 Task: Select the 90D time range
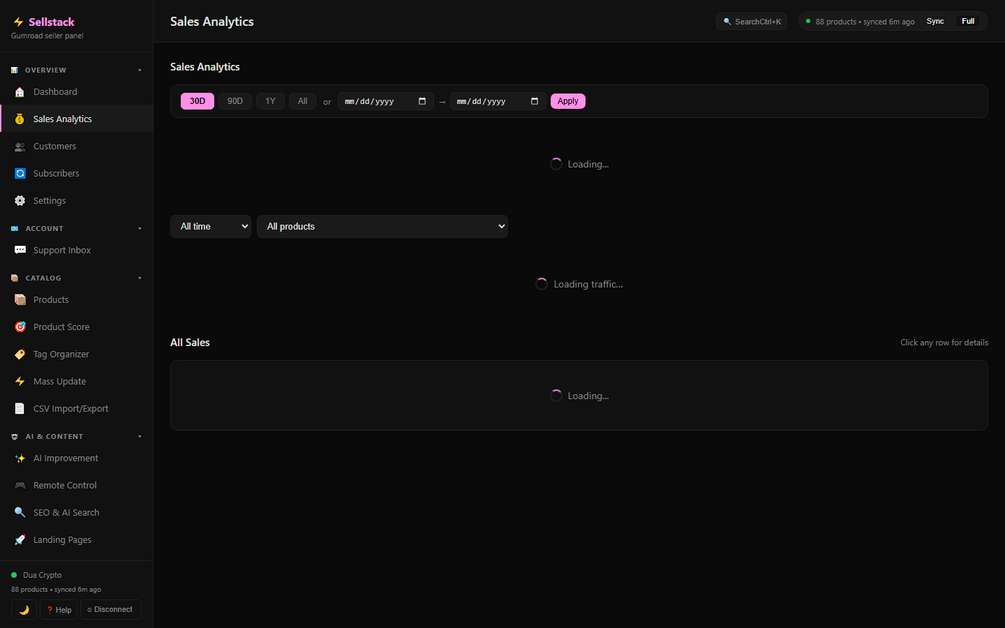[235, 101]
